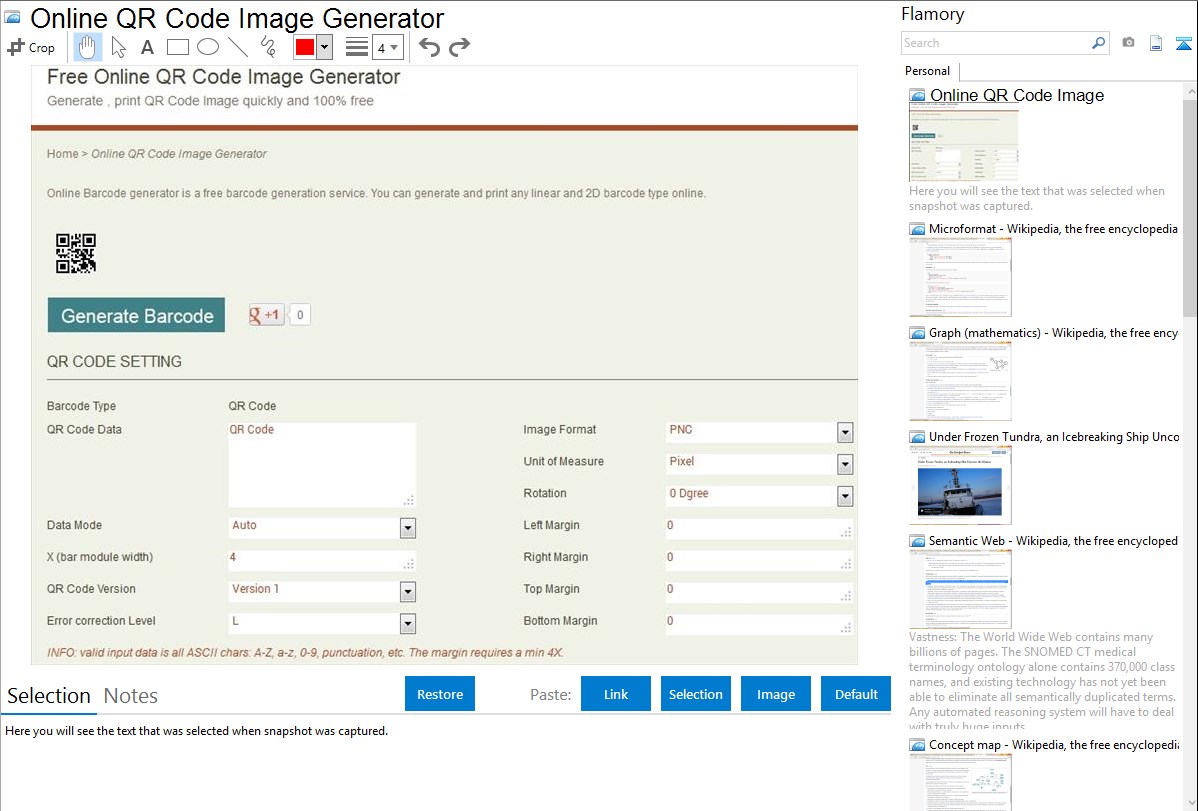Click the Right Margin field
The height and width of the screenshot is (811, 1198).
[759, 560]
